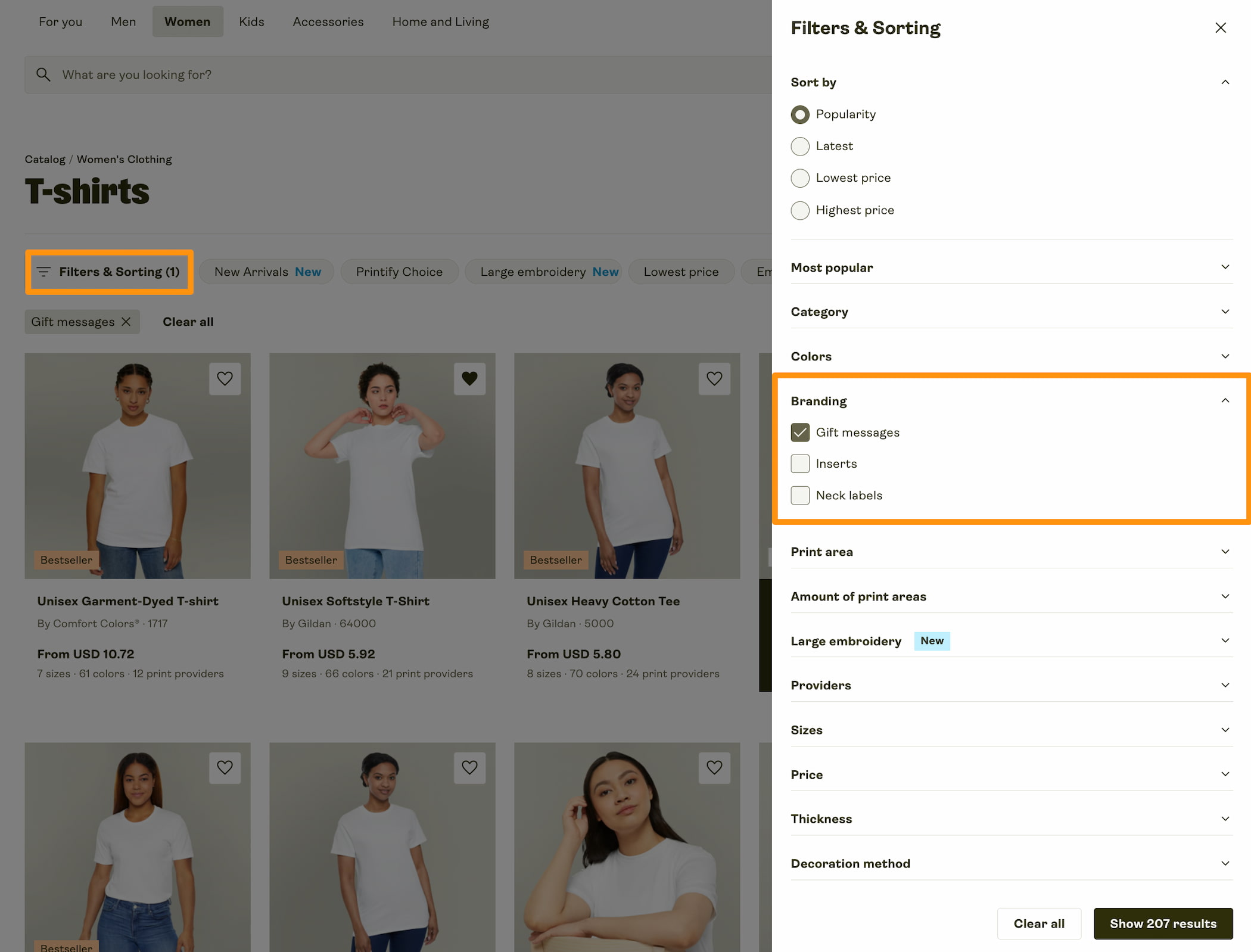
Task: Open Unisex Softstyle T-Shirt product image
Action: (x=382, y=466)
